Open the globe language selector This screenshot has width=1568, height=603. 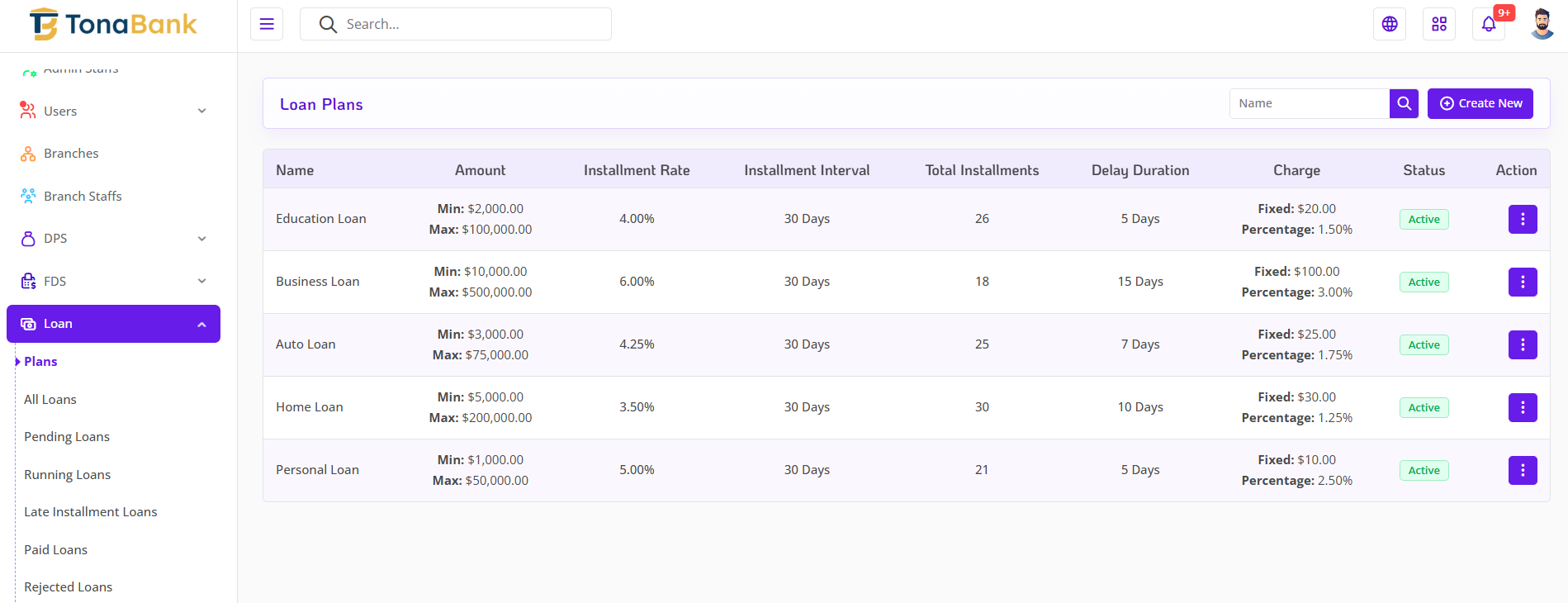click(x=1389, y=24)
